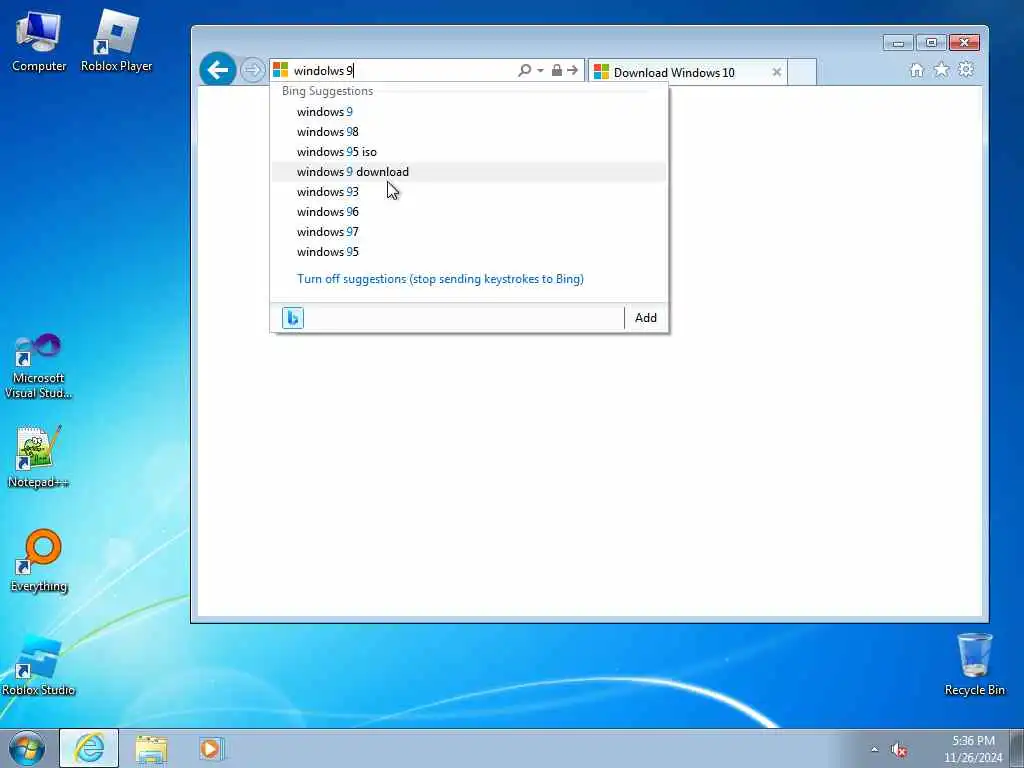
Task: Minimize the Internet Explorer window
Action: tap(898, 43)
